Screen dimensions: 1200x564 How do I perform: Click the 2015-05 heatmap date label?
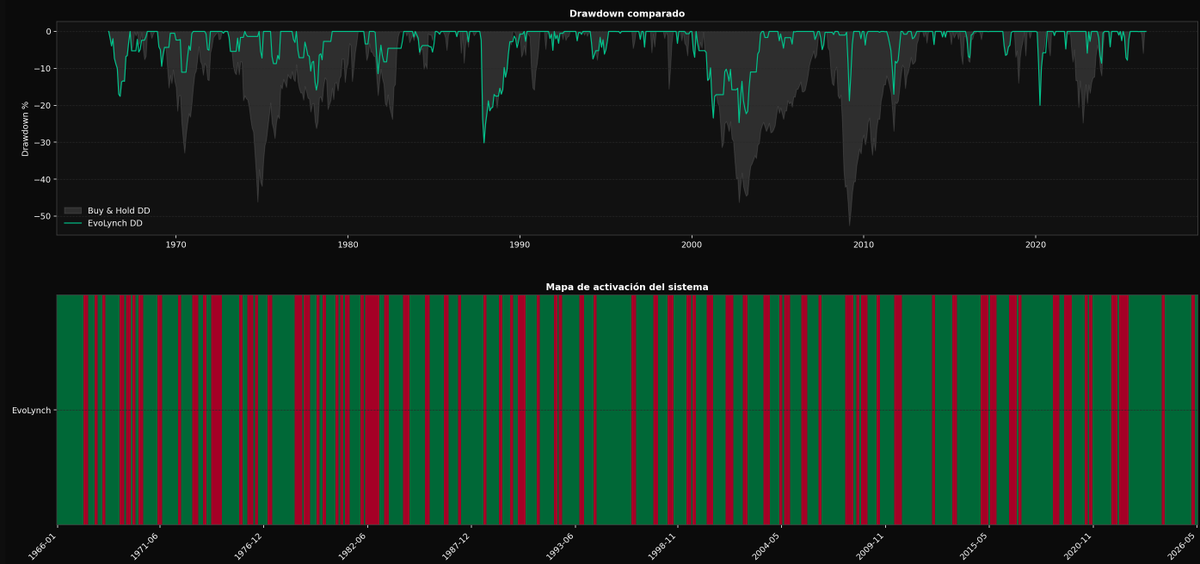(x=974, y=545)
